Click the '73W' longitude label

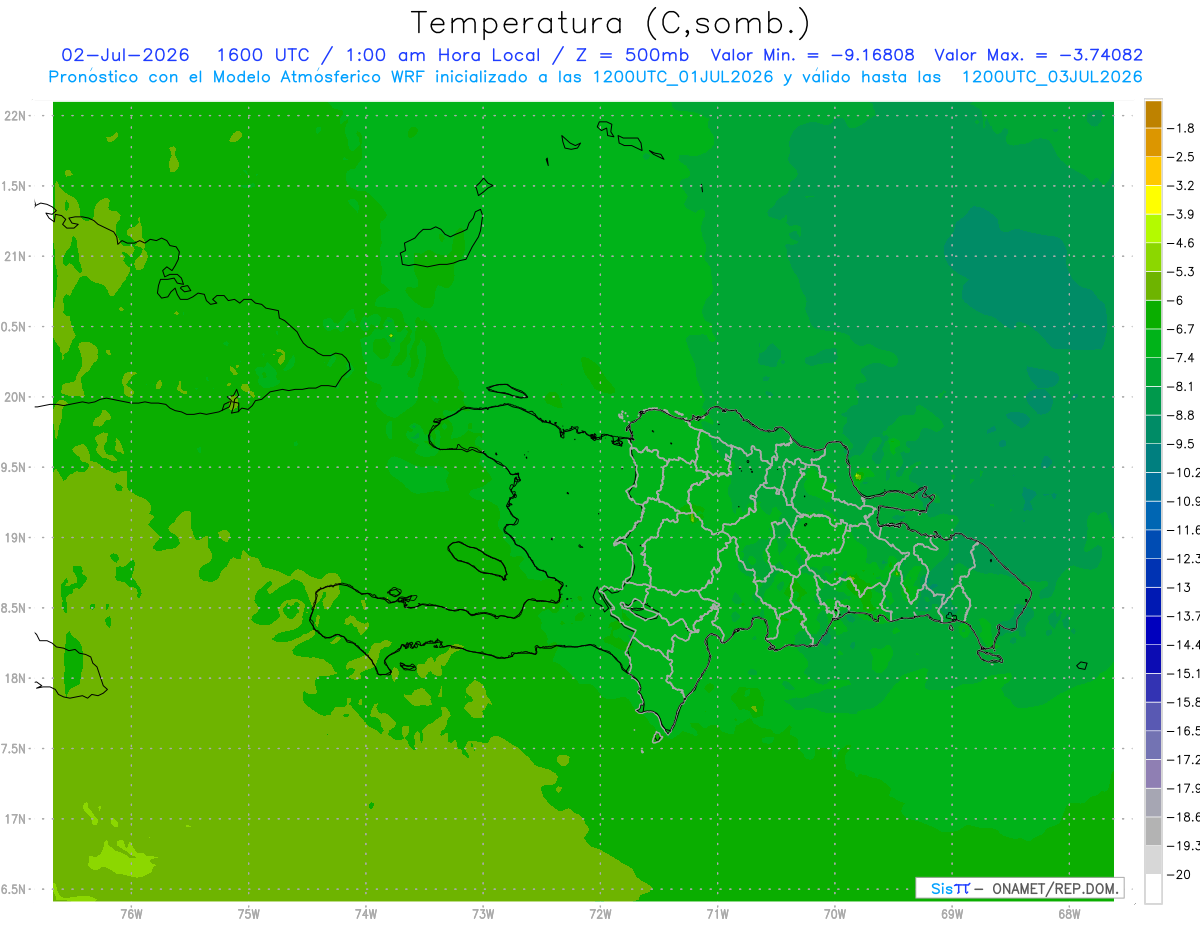point(483,914)
